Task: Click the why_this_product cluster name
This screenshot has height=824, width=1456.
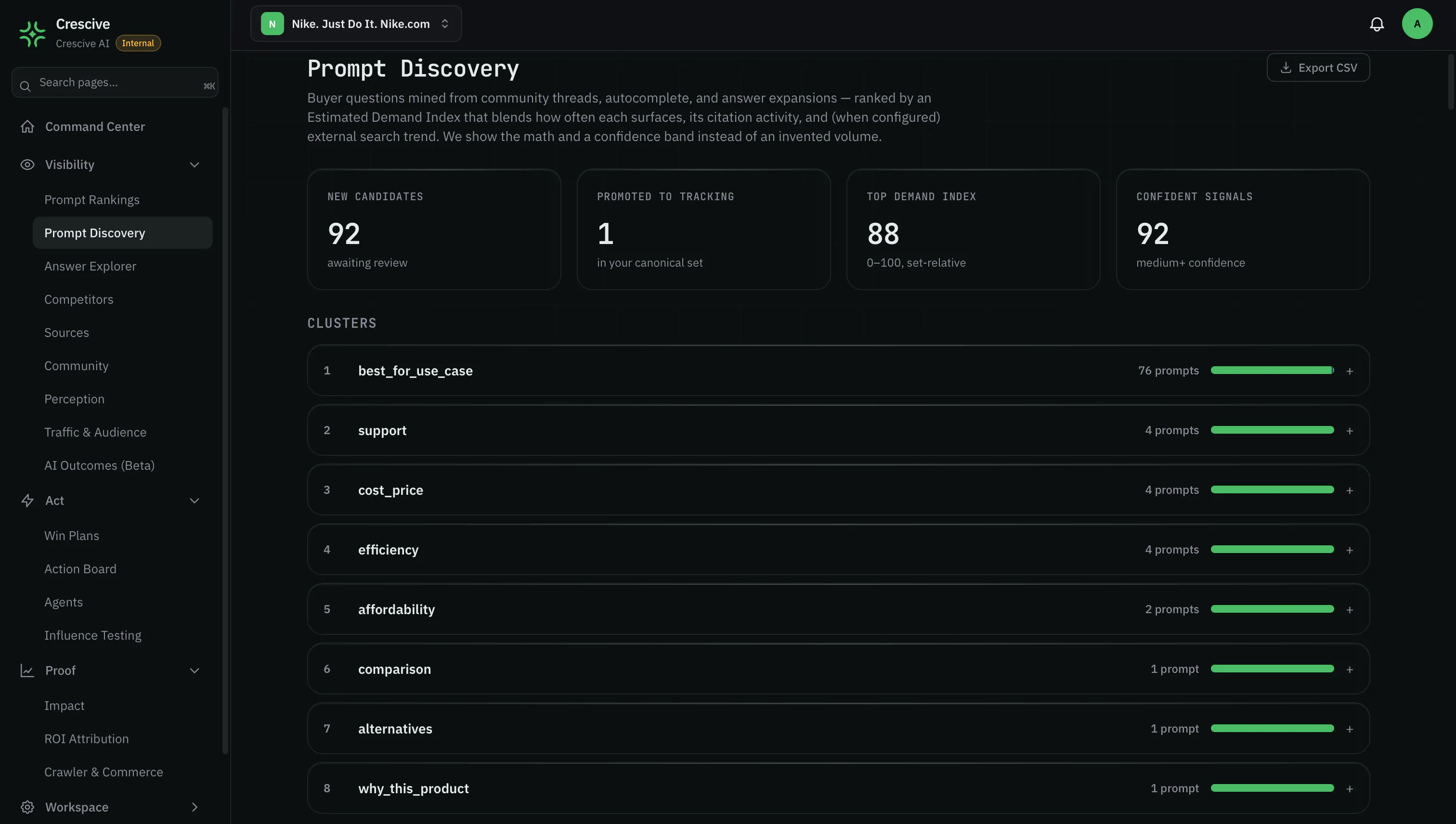Action: point(413,788)
